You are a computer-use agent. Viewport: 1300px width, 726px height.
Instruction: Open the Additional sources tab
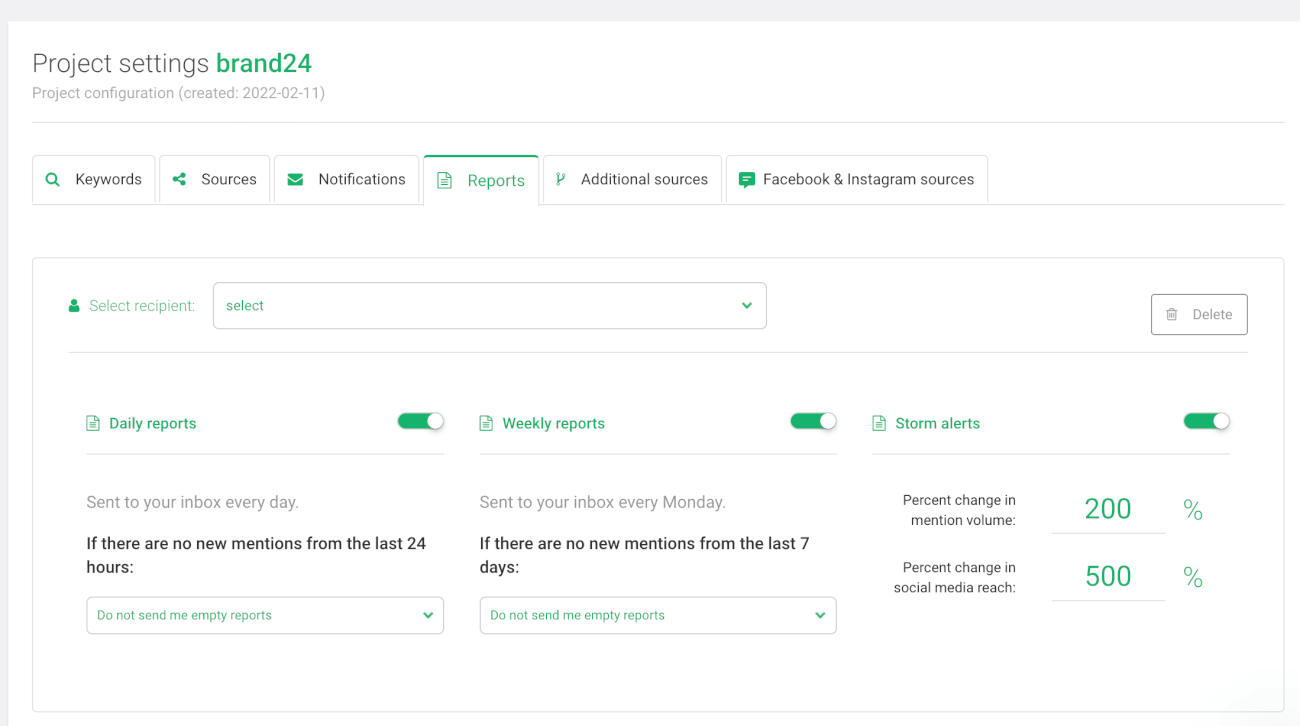point(632,179)
